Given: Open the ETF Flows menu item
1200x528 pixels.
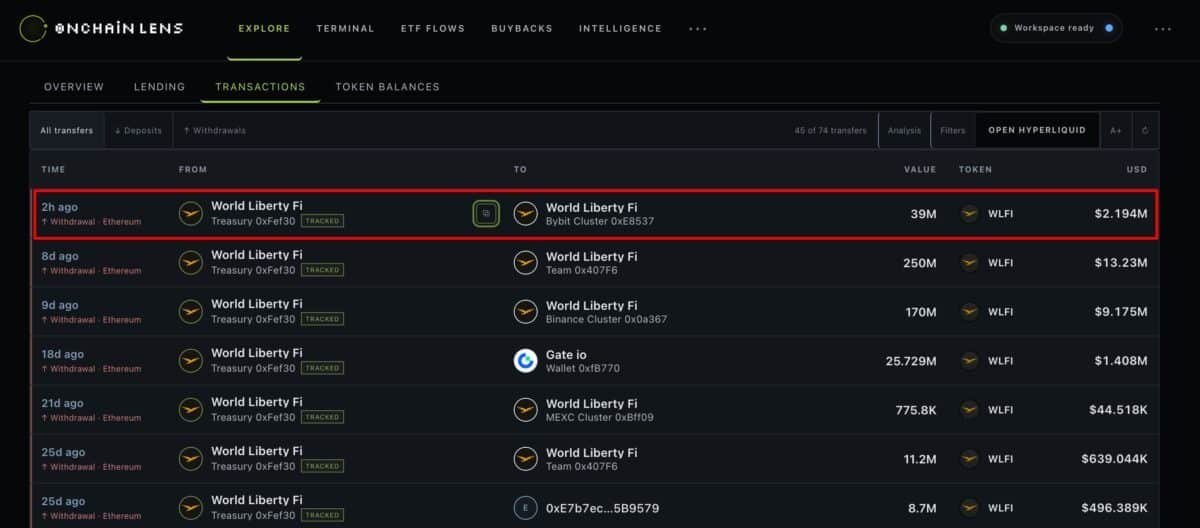Looking at the screenshot, I should (x=432, y=29).
